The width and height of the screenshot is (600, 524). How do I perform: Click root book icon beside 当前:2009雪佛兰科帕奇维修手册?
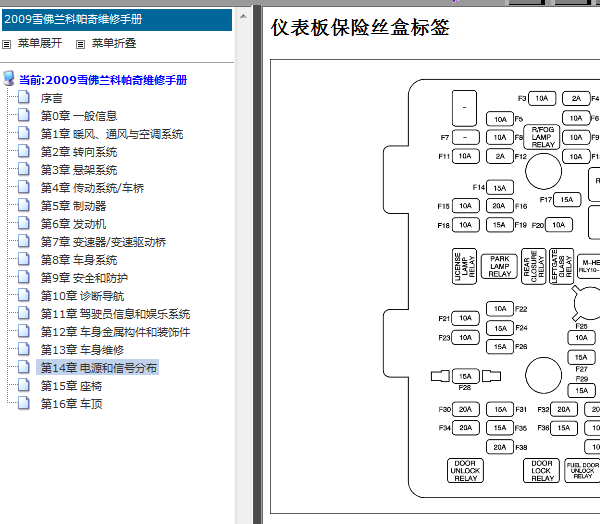click(x=8, y=78)
